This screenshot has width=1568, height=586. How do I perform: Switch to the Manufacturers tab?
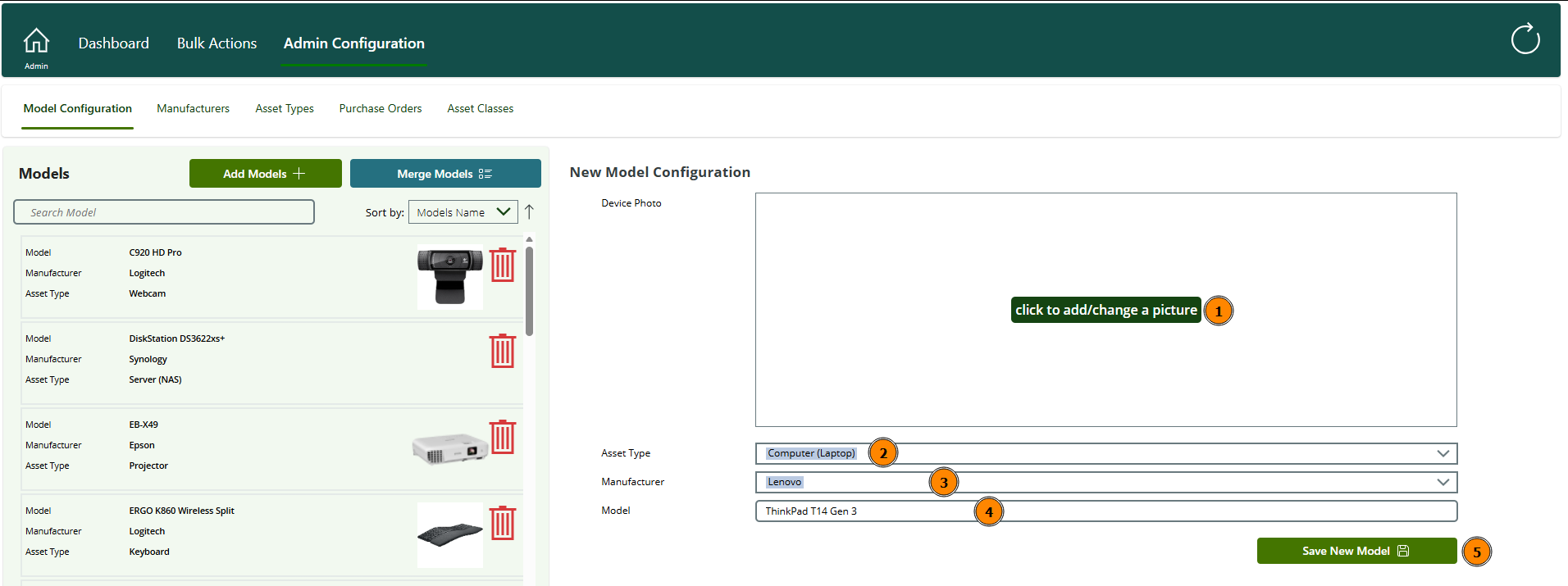pos(193,108)
